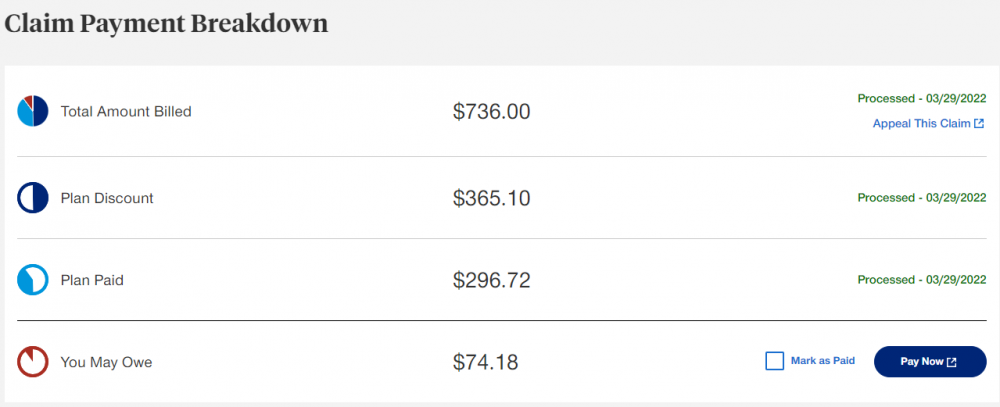Click the Mark as Paid label text

(822, 361)
